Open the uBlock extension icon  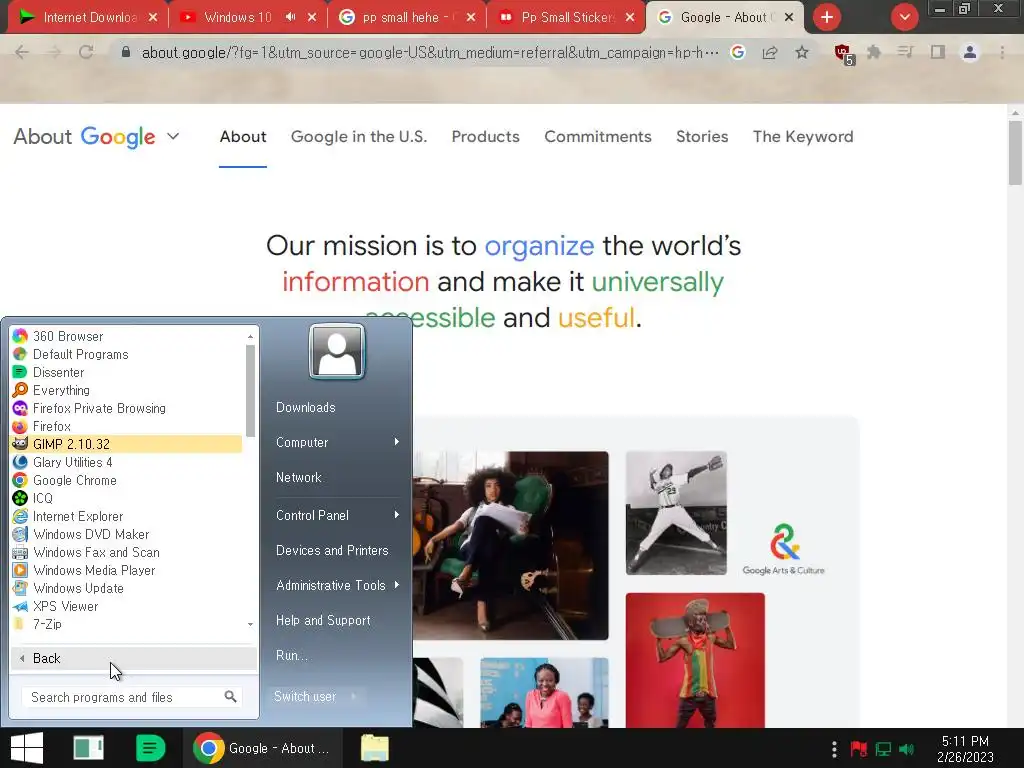(843, 54)
